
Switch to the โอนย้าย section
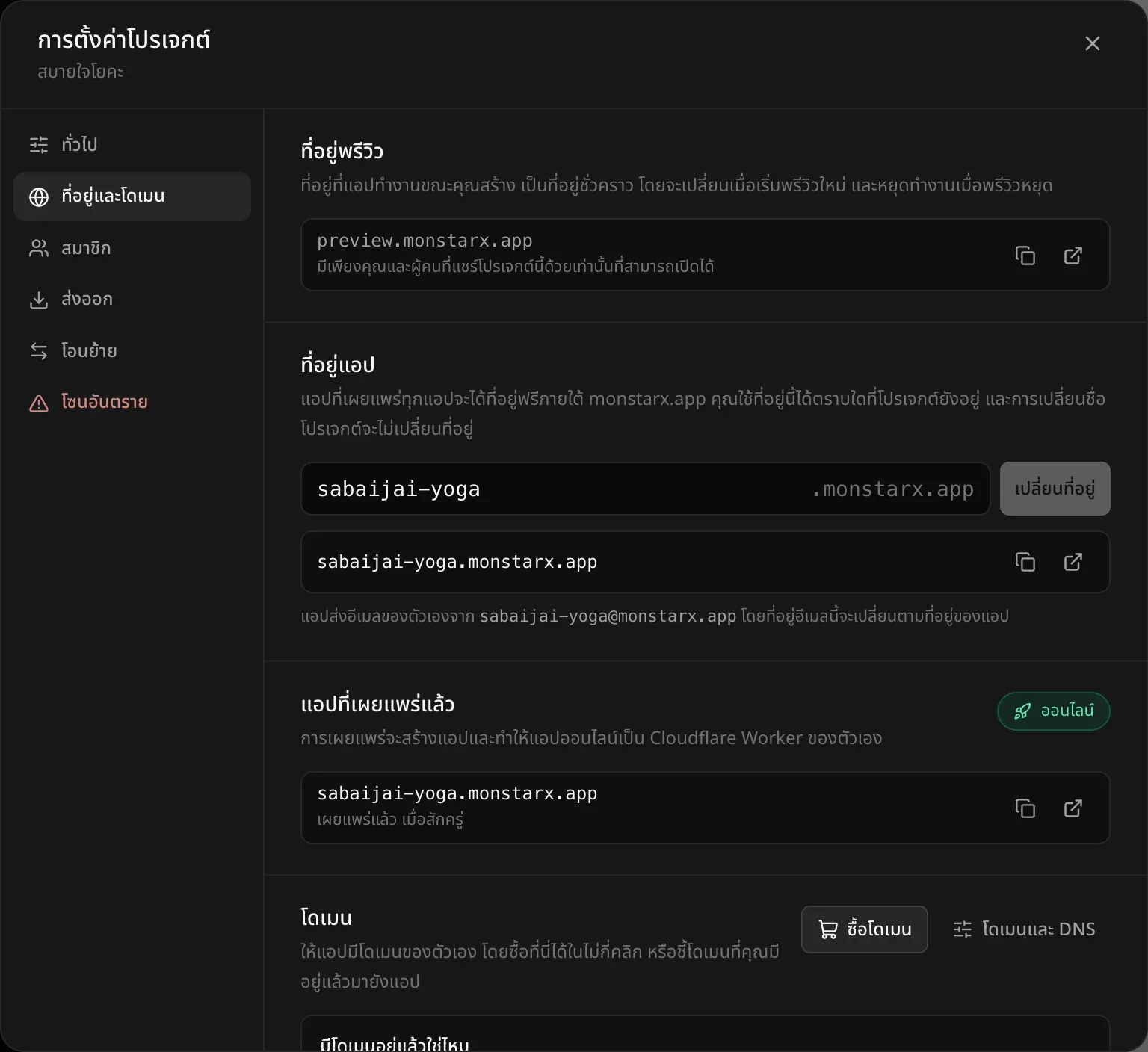[132, 350]
